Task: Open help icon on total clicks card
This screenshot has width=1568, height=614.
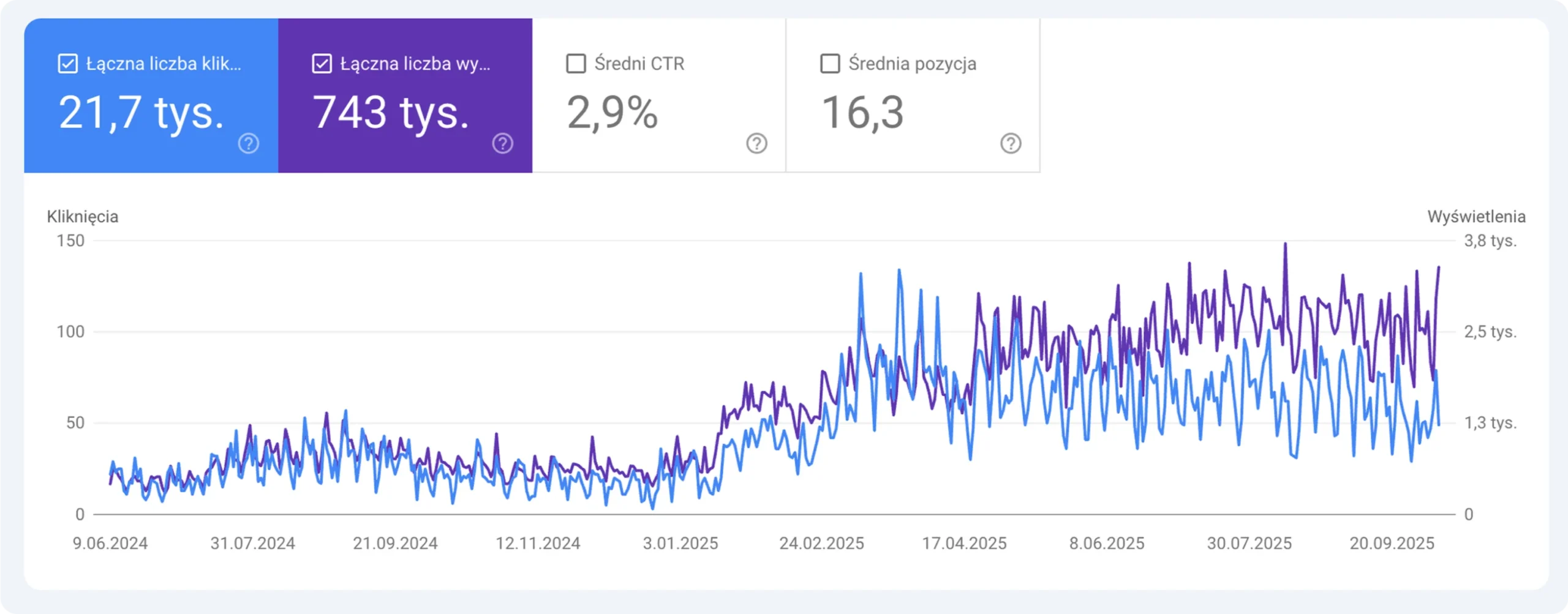Action: click(248, 143)
